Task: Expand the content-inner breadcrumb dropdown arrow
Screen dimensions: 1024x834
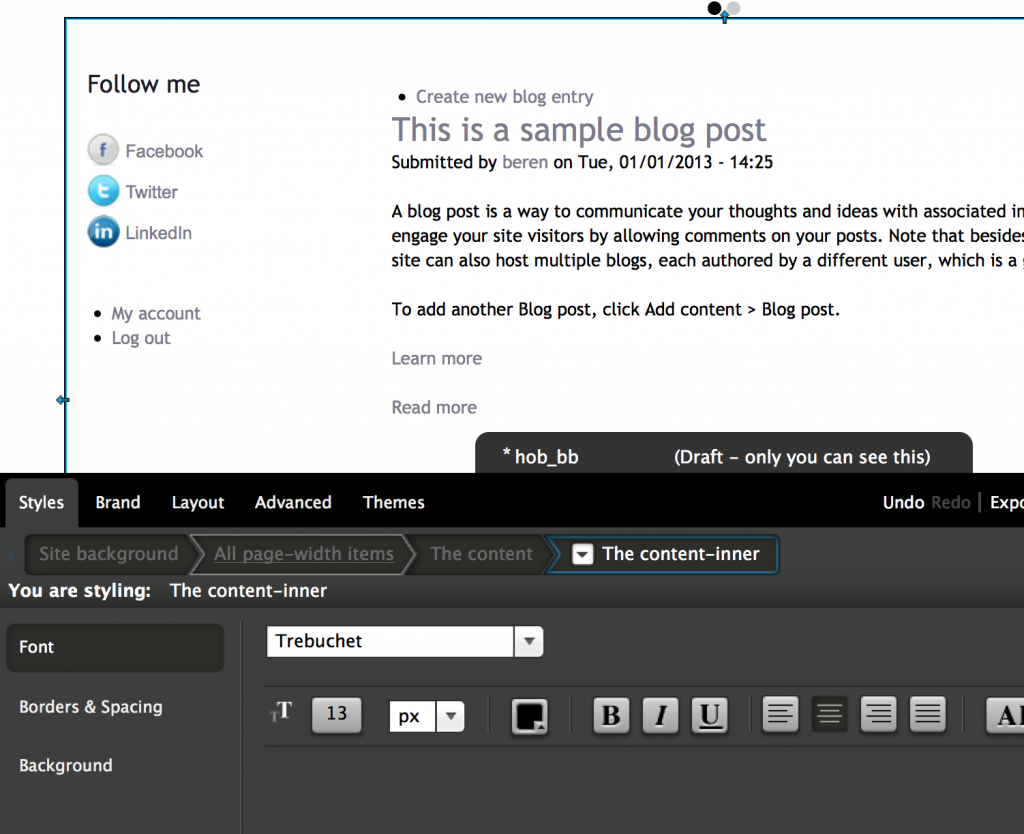Action: coord(583,554)
